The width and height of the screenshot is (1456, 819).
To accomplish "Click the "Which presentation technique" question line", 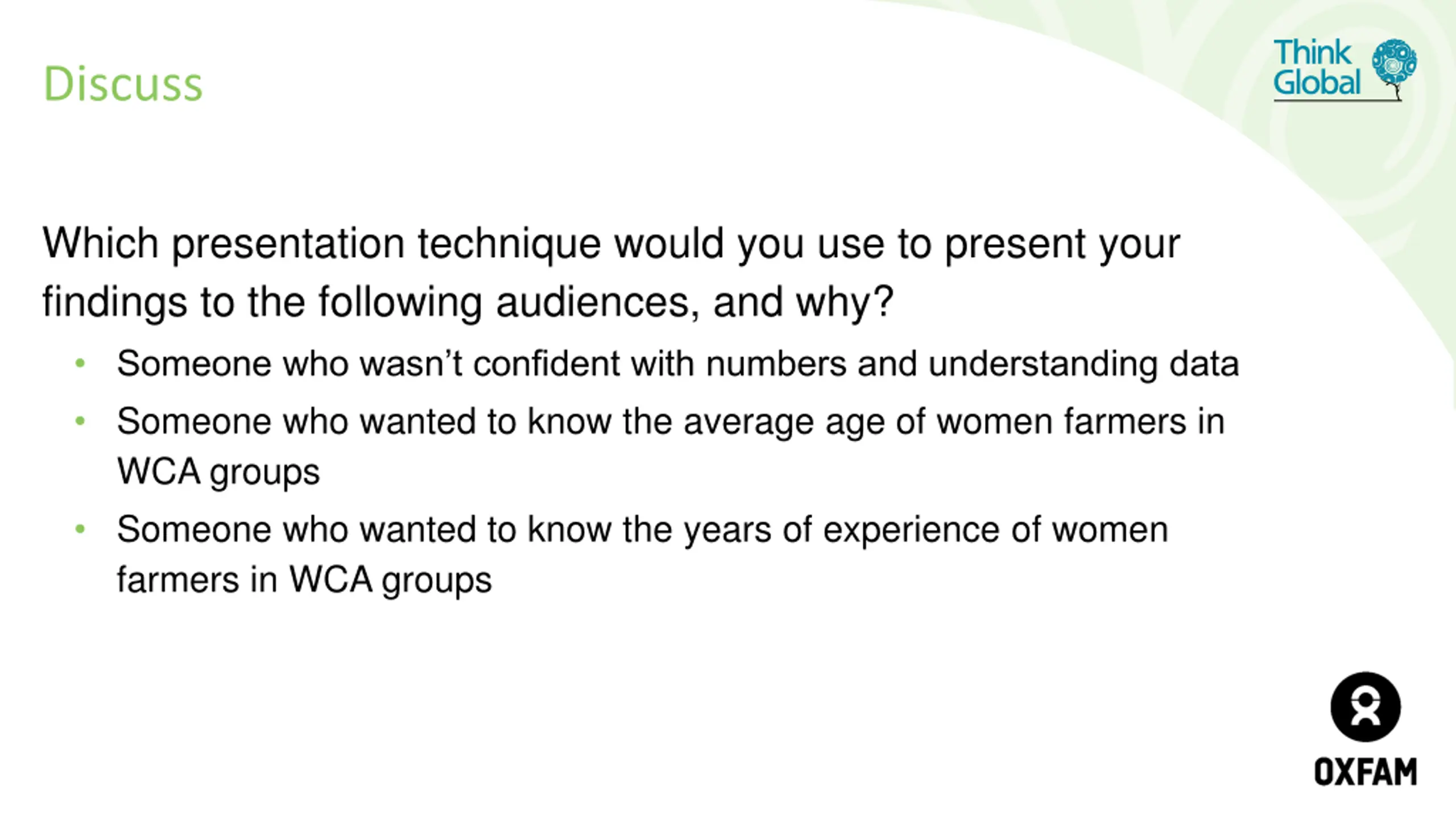I will point(611,245).
